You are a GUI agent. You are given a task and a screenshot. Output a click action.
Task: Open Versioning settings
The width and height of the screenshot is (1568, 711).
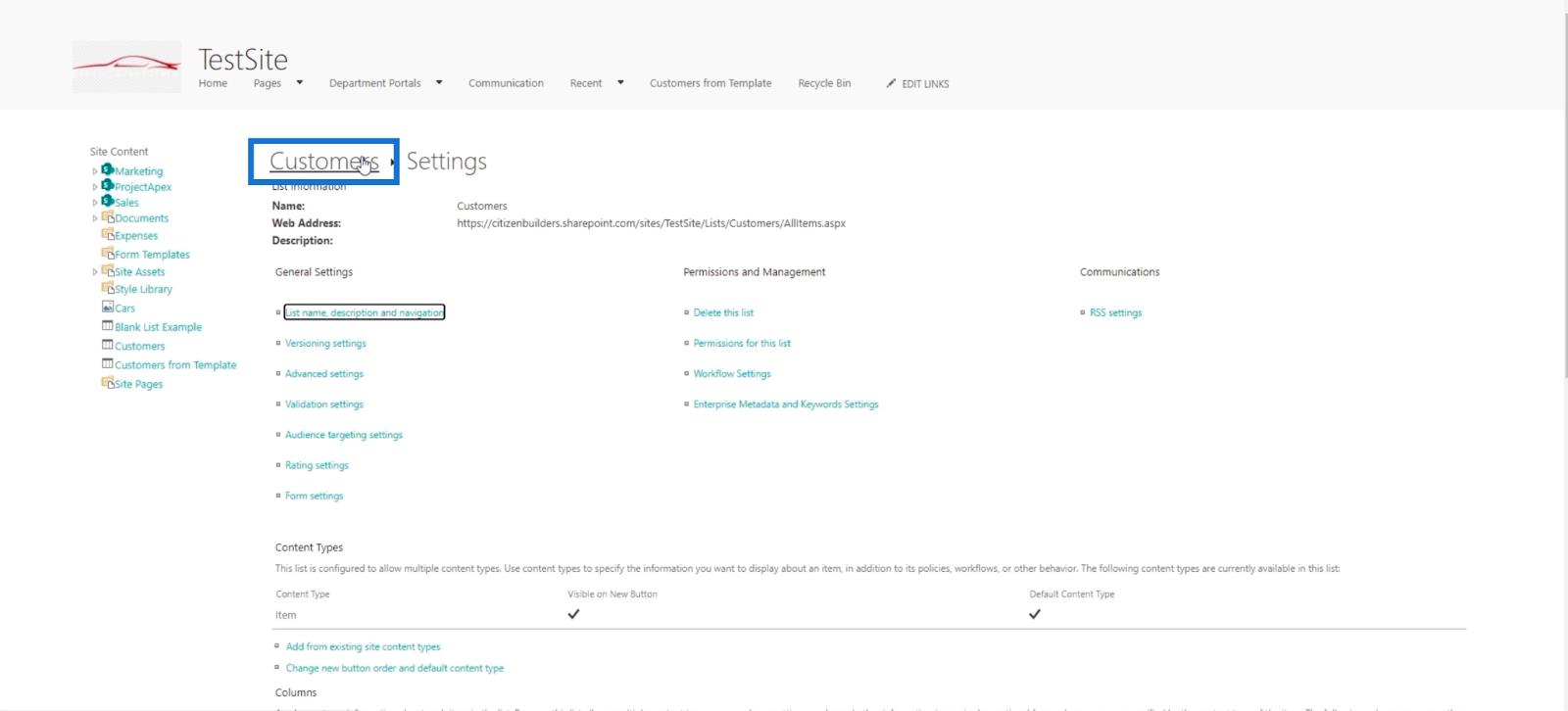pos(325,344)
